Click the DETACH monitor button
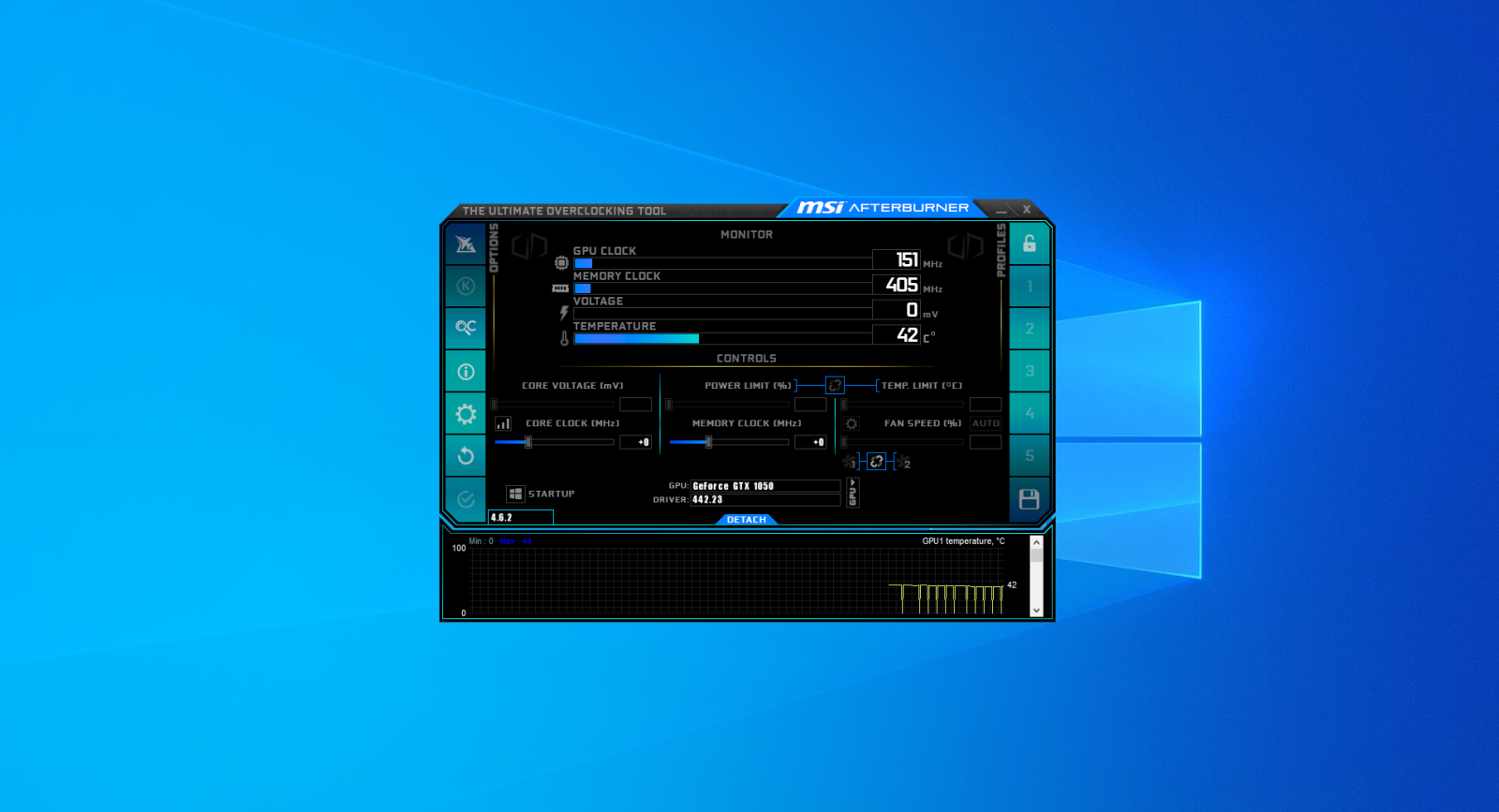Image resolution: width=1499 pixels, height=812 pixels. [x=747, y=520]
